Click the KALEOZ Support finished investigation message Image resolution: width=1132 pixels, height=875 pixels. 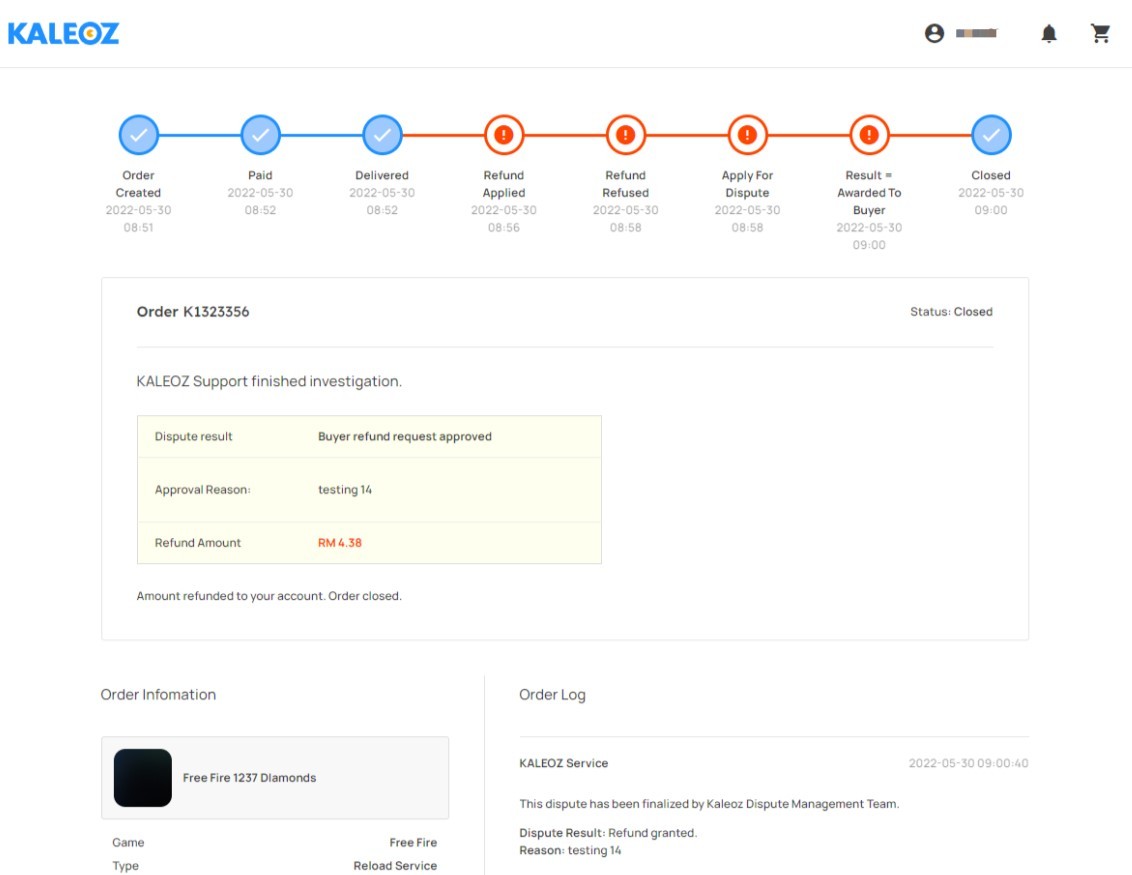click(x=269, y=381)
